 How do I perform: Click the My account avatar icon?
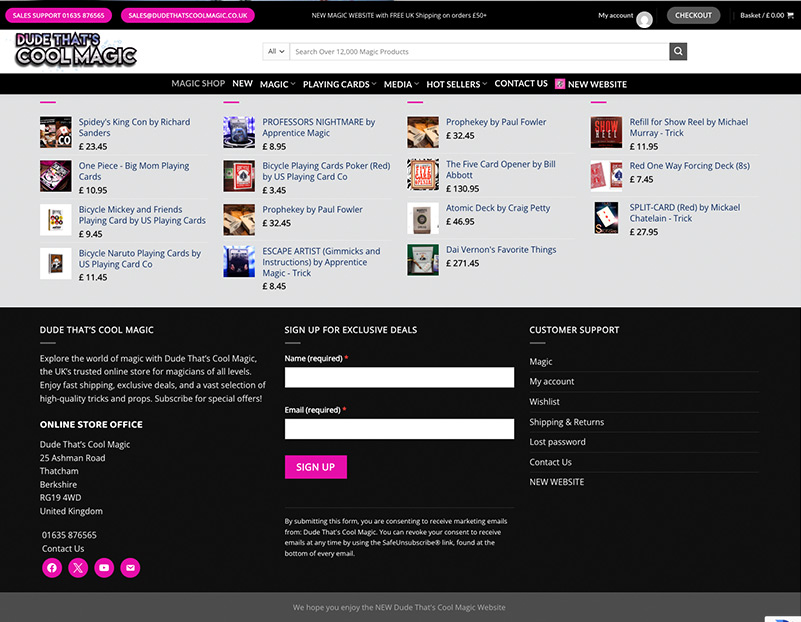click(x=644, y=19)
